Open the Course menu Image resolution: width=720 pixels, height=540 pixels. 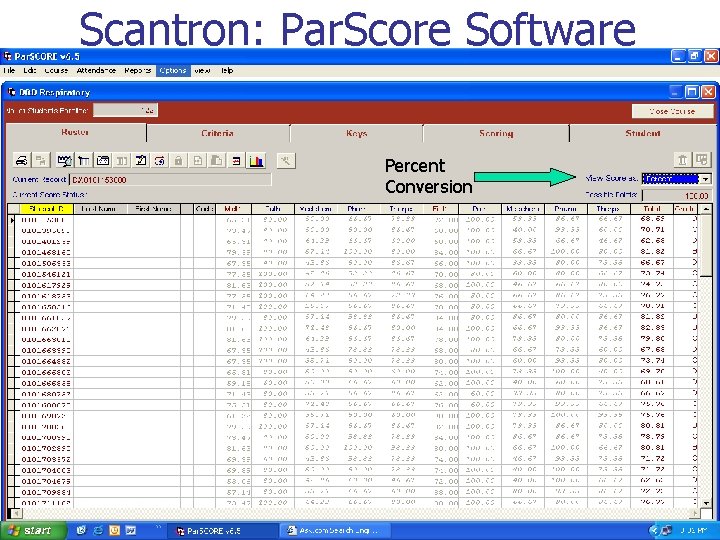click(x=56, y=71)
